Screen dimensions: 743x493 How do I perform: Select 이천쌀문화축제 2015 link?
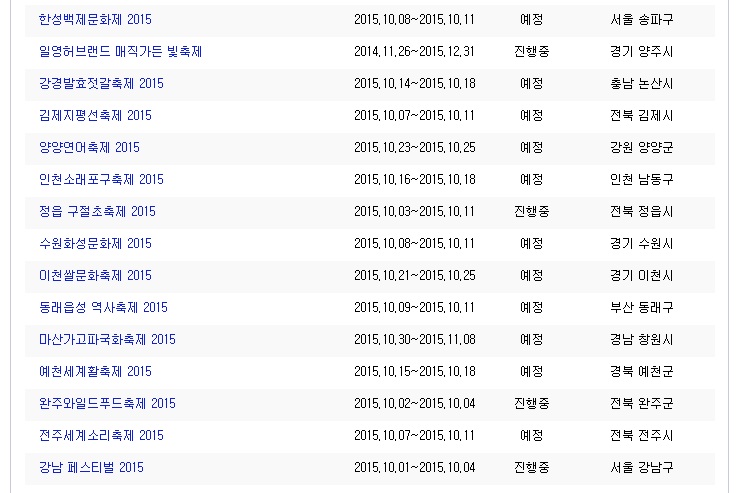[95, 275]
